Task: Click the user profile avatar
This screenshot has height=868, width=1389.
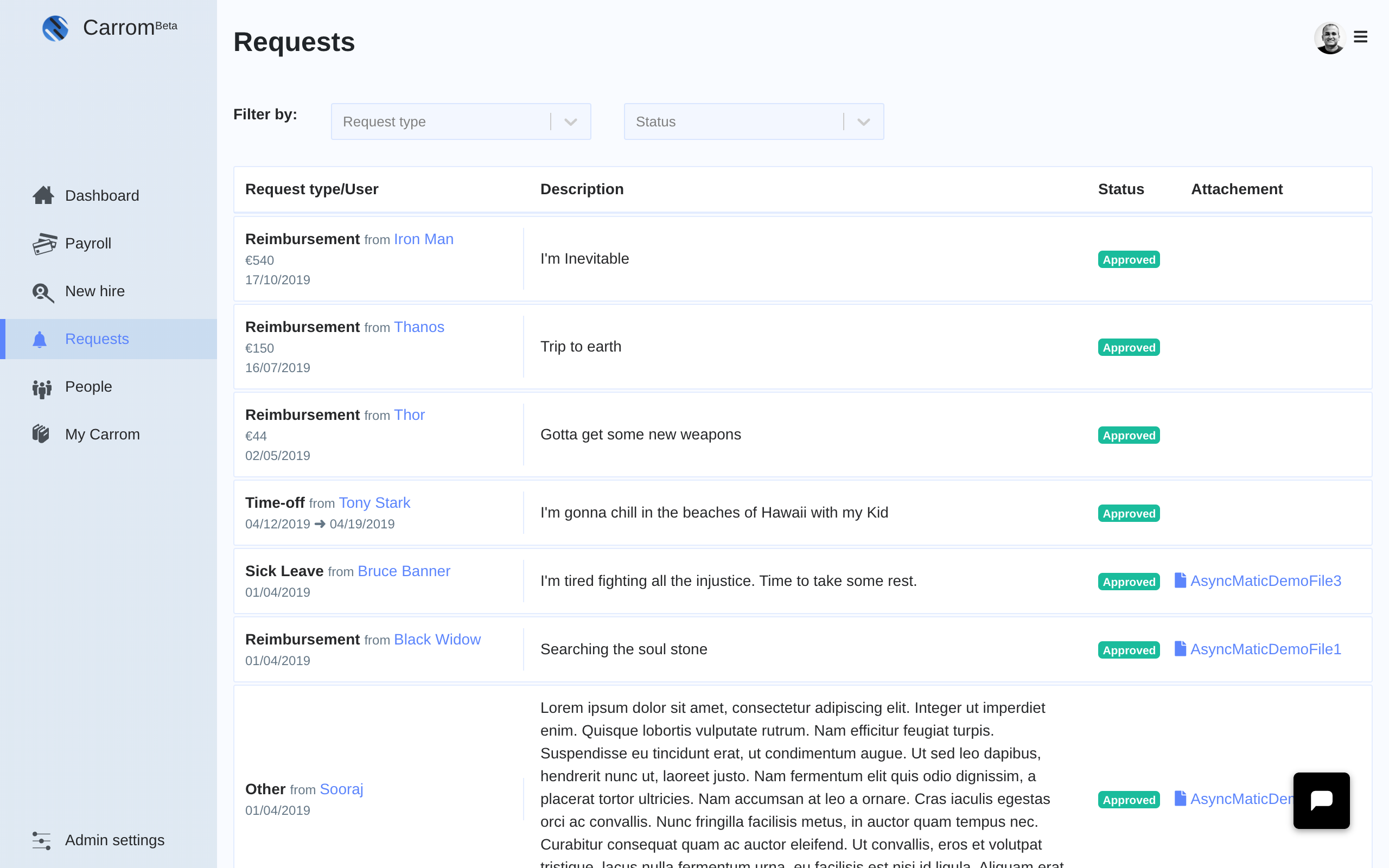Action: click(1329, 38)
